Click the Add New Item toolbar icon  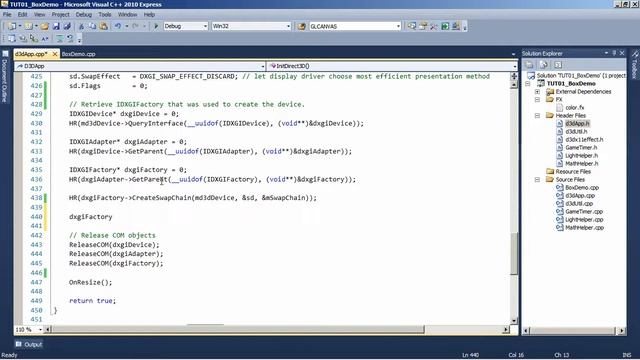[x=29, y=26]
